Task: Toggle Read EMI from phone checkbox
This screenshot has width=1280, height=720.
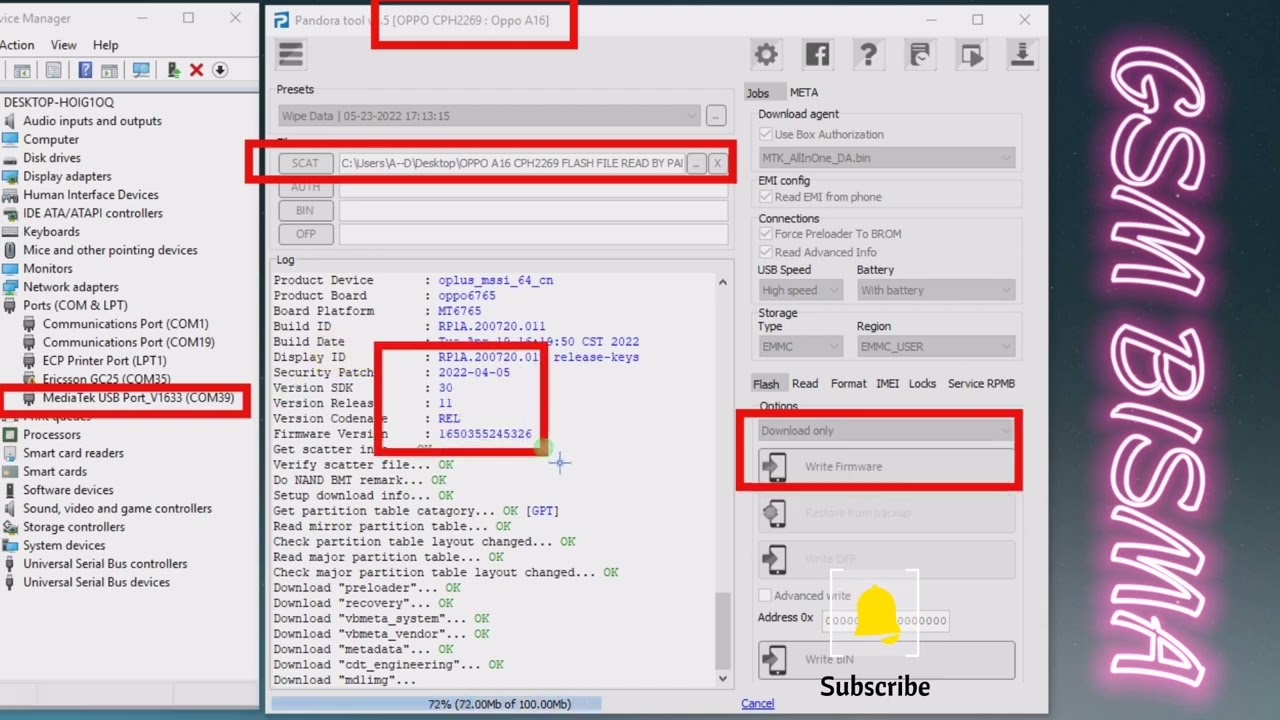Action: click(766, 197)
